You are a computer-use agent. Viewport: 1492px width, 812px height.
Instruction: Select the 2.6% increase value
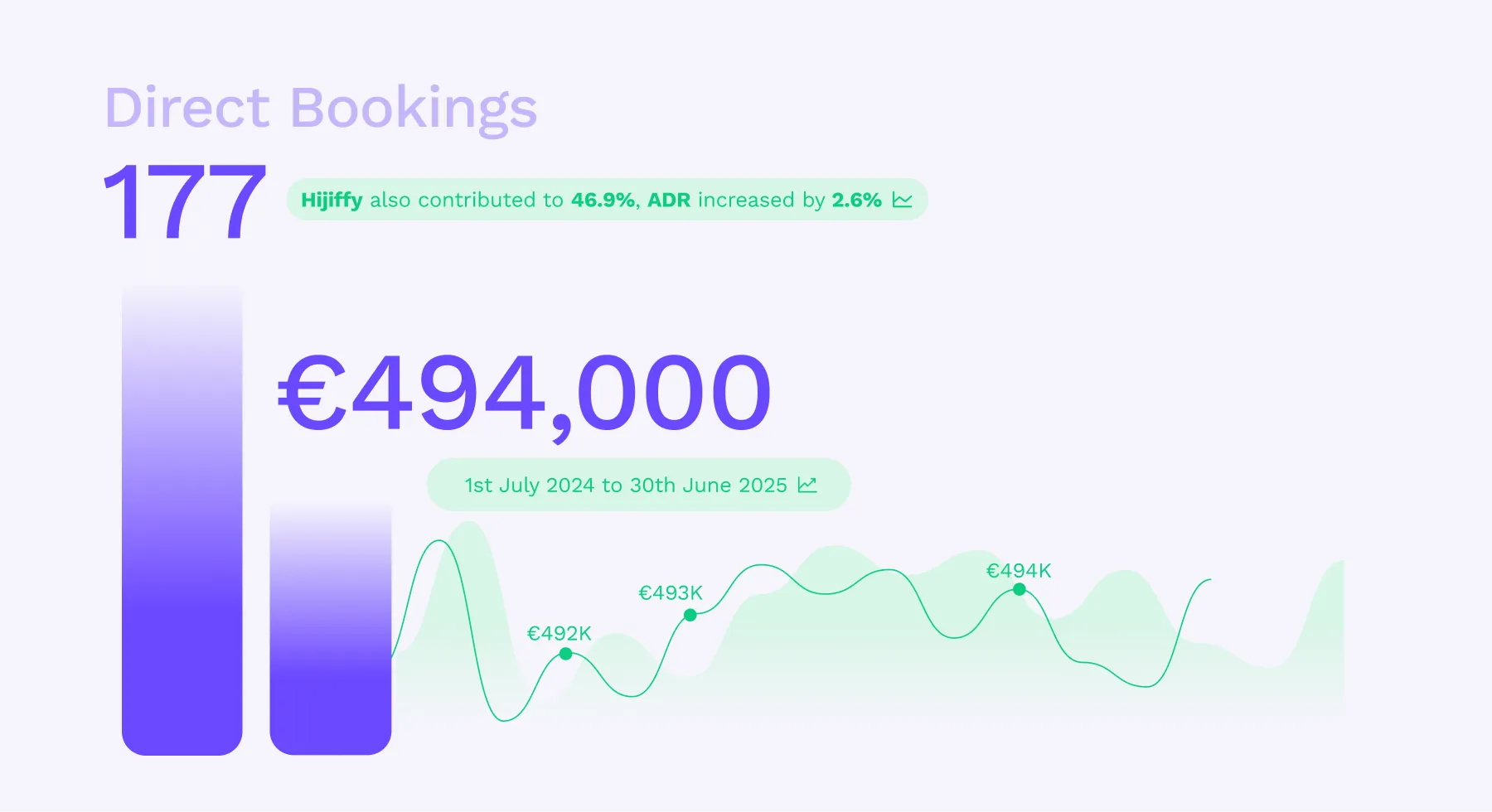[856, 201]
